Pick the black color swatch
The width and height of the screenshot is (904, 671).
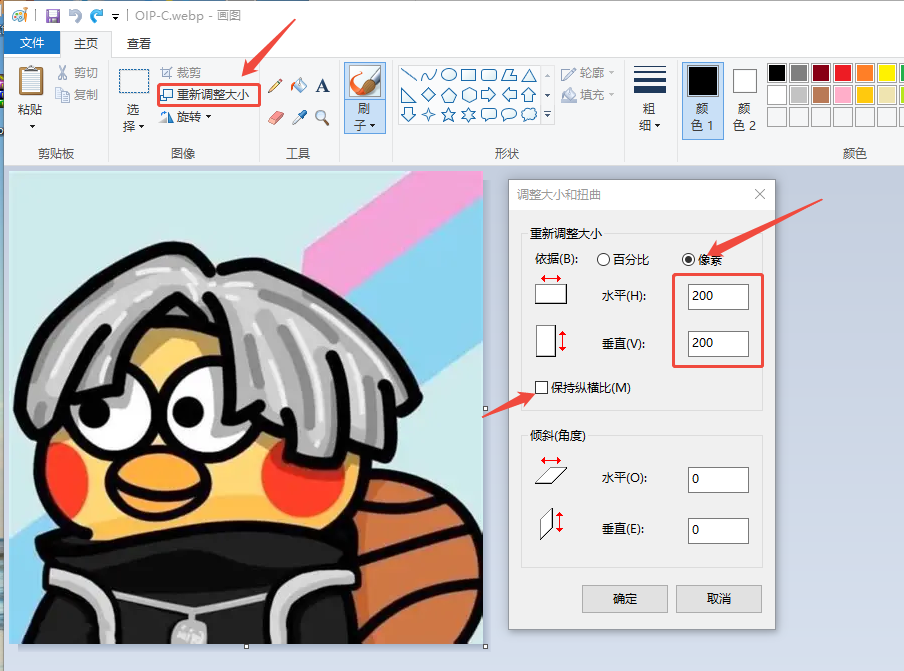click(777, 73)
